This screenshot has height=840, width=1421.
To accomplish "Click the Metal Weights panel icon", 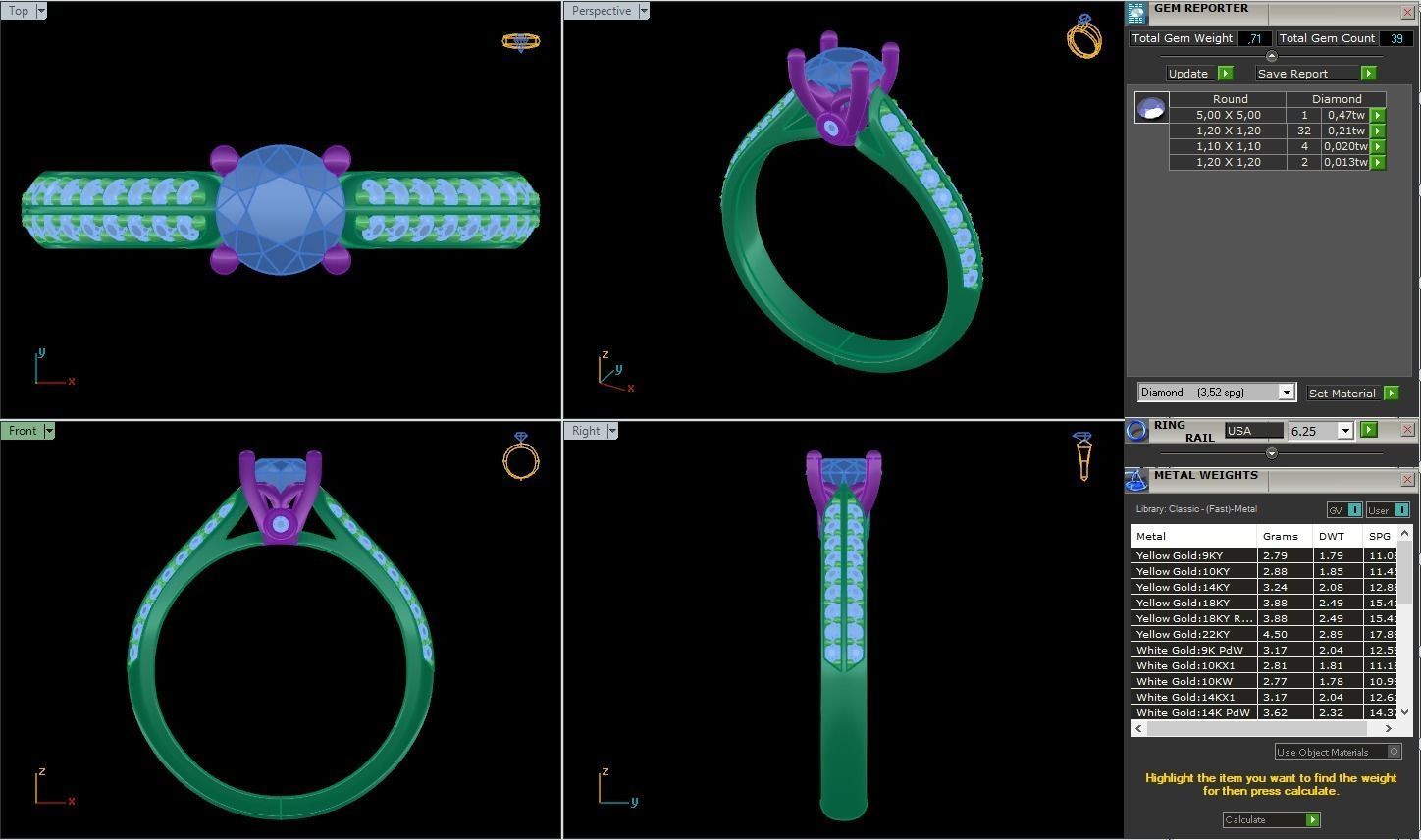I will (1136, 480).
